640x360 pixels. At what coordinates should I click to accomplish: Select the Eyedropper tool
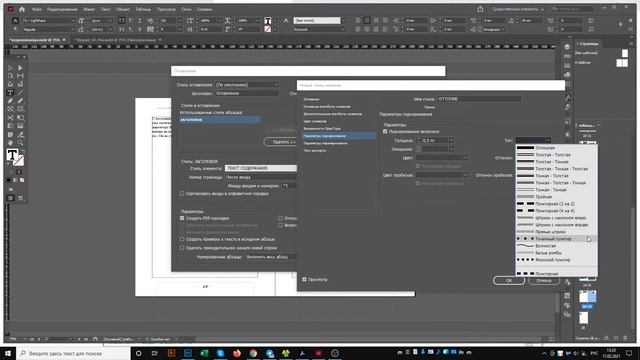coord(20,134)
